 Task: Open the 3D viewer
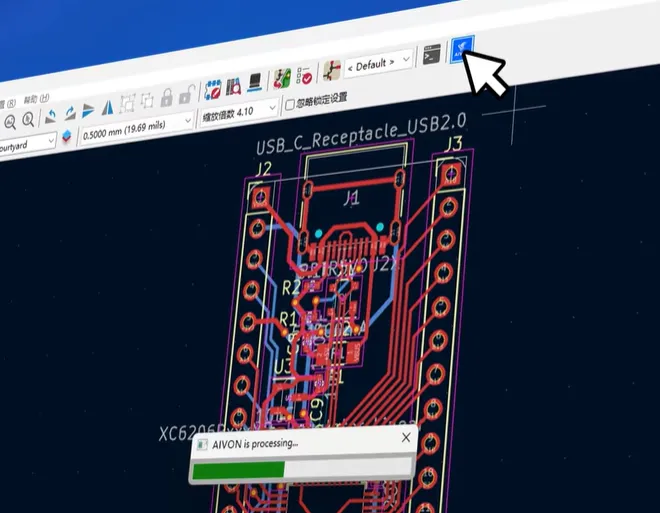255,82
